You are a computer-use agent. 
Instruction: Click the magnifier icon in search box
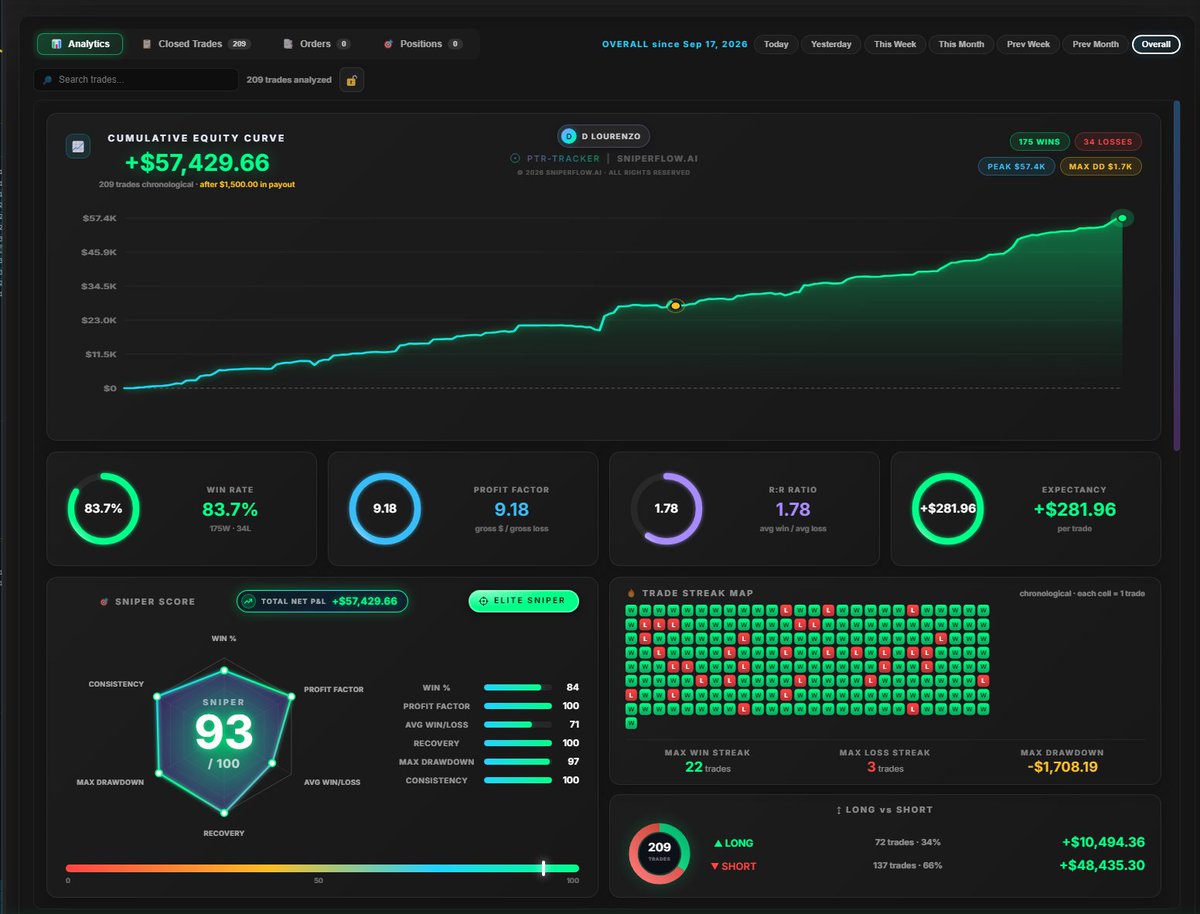click(49, 80)
